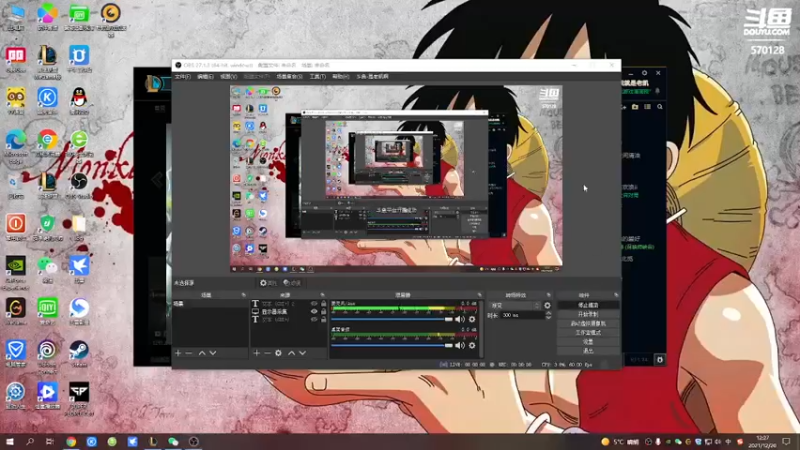800x450 pixels.
Task: Mute the microphone audio track
Action: click(460, 319)
